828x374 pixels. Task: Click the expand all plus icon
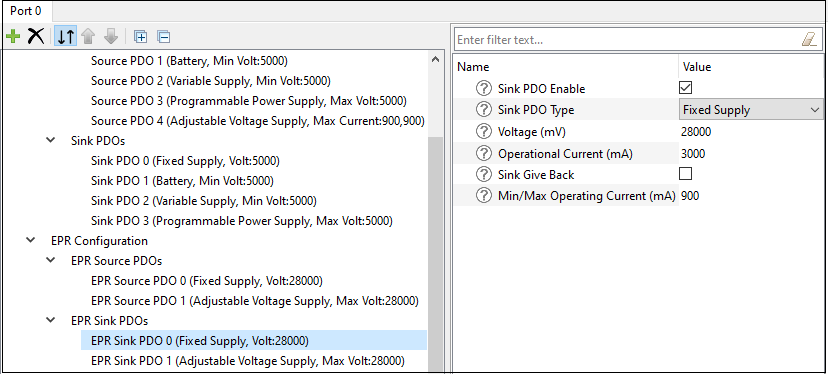click(x=140, y=37)
